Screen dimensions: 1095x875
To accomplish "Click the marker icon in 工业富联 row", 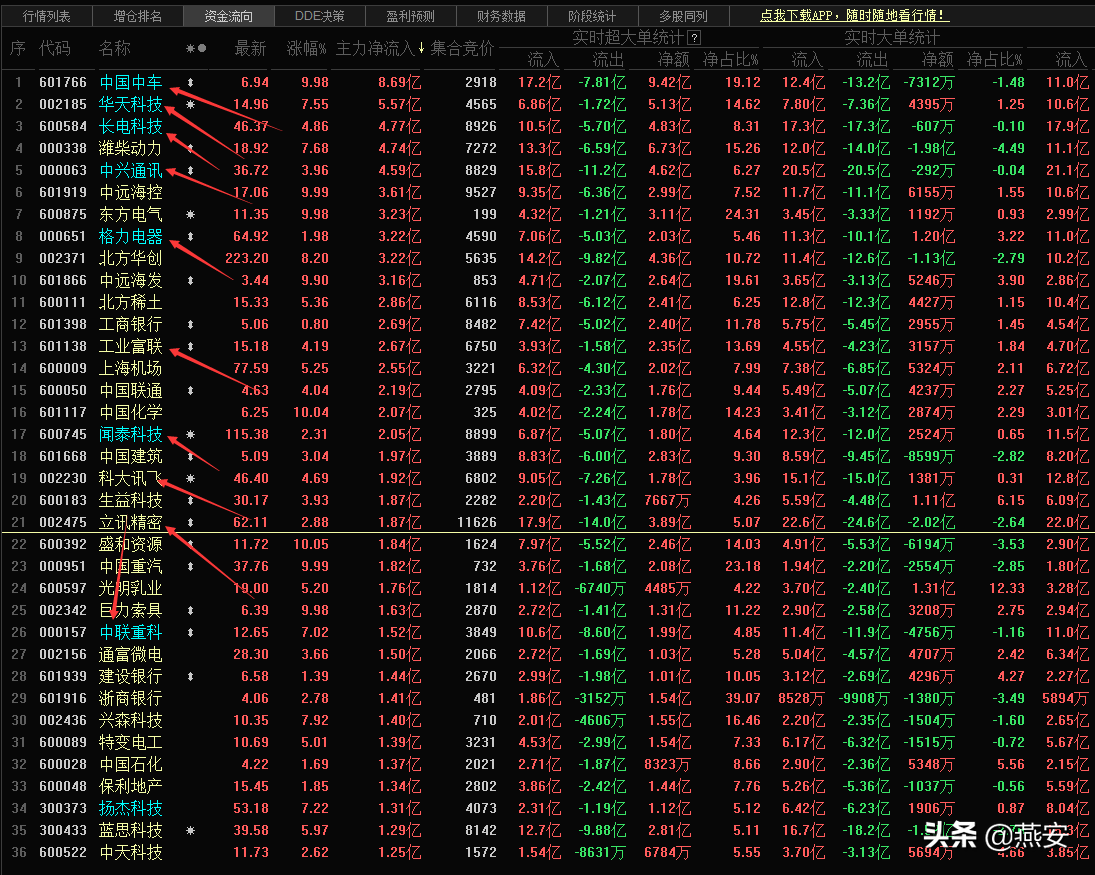I will click(x=191, y=346).
